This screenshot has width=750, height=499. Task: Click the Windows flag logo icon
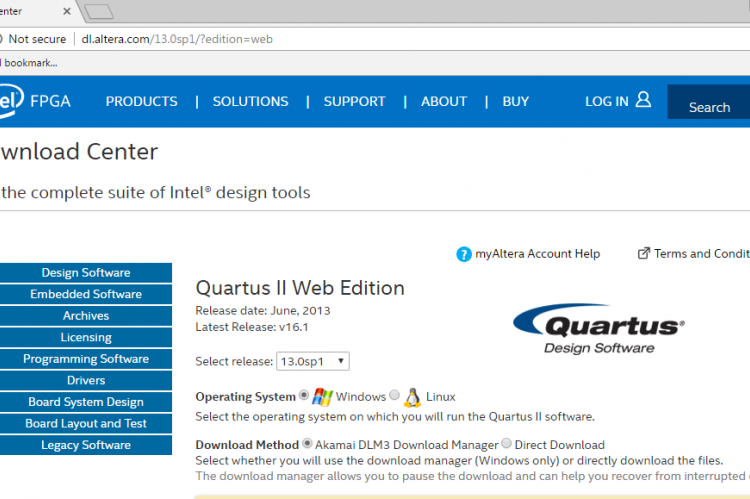322,397
